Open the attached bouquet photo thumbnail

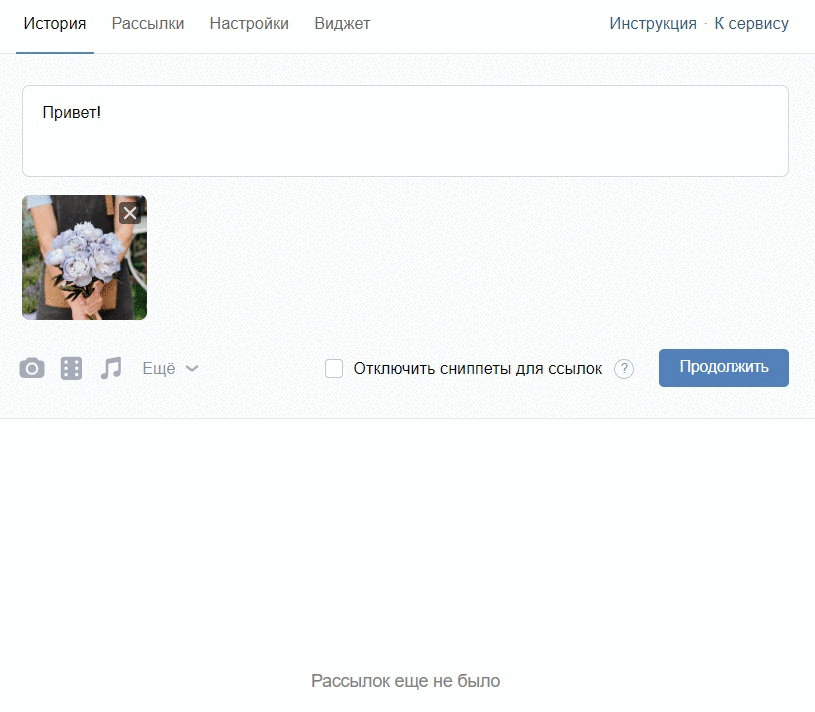84,257
